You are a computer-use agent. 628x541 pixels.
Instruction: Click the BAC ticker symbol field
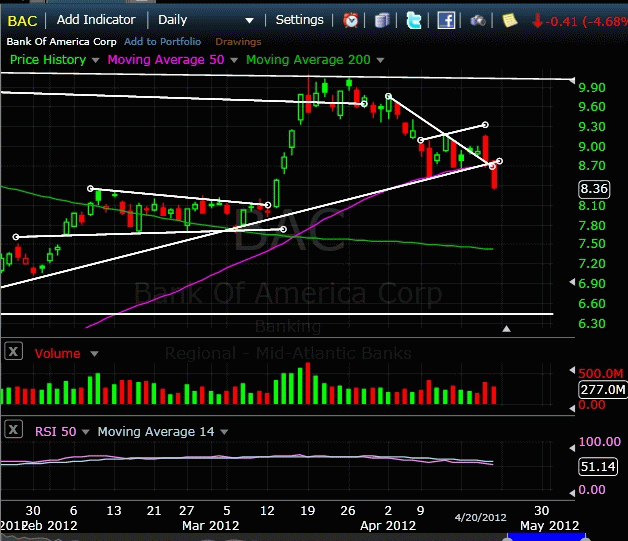[23, 19]
